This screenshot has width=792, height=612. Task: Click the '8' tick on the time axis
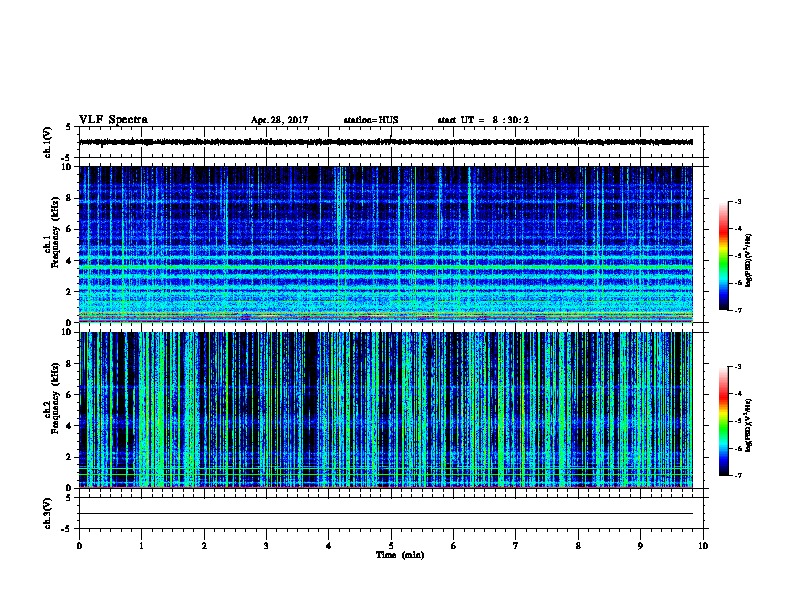coord(578,546)
